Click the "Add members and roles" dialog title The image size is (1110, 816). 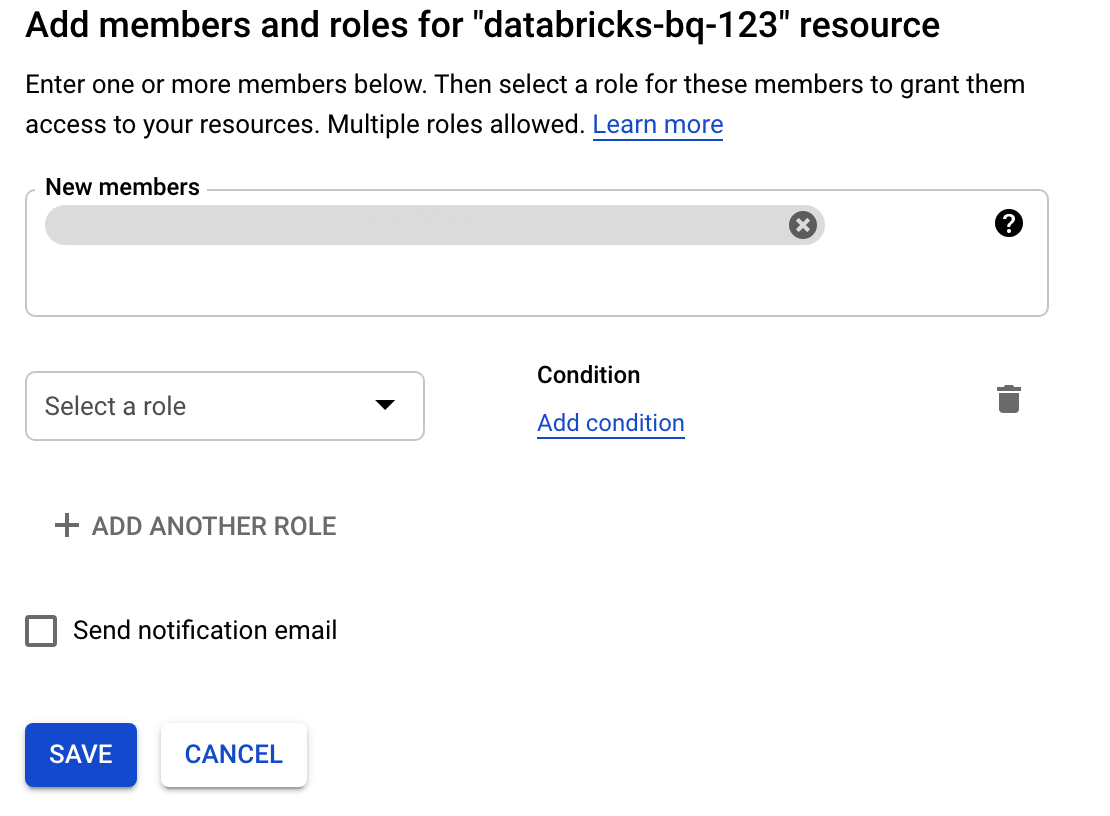coord(482,25)
